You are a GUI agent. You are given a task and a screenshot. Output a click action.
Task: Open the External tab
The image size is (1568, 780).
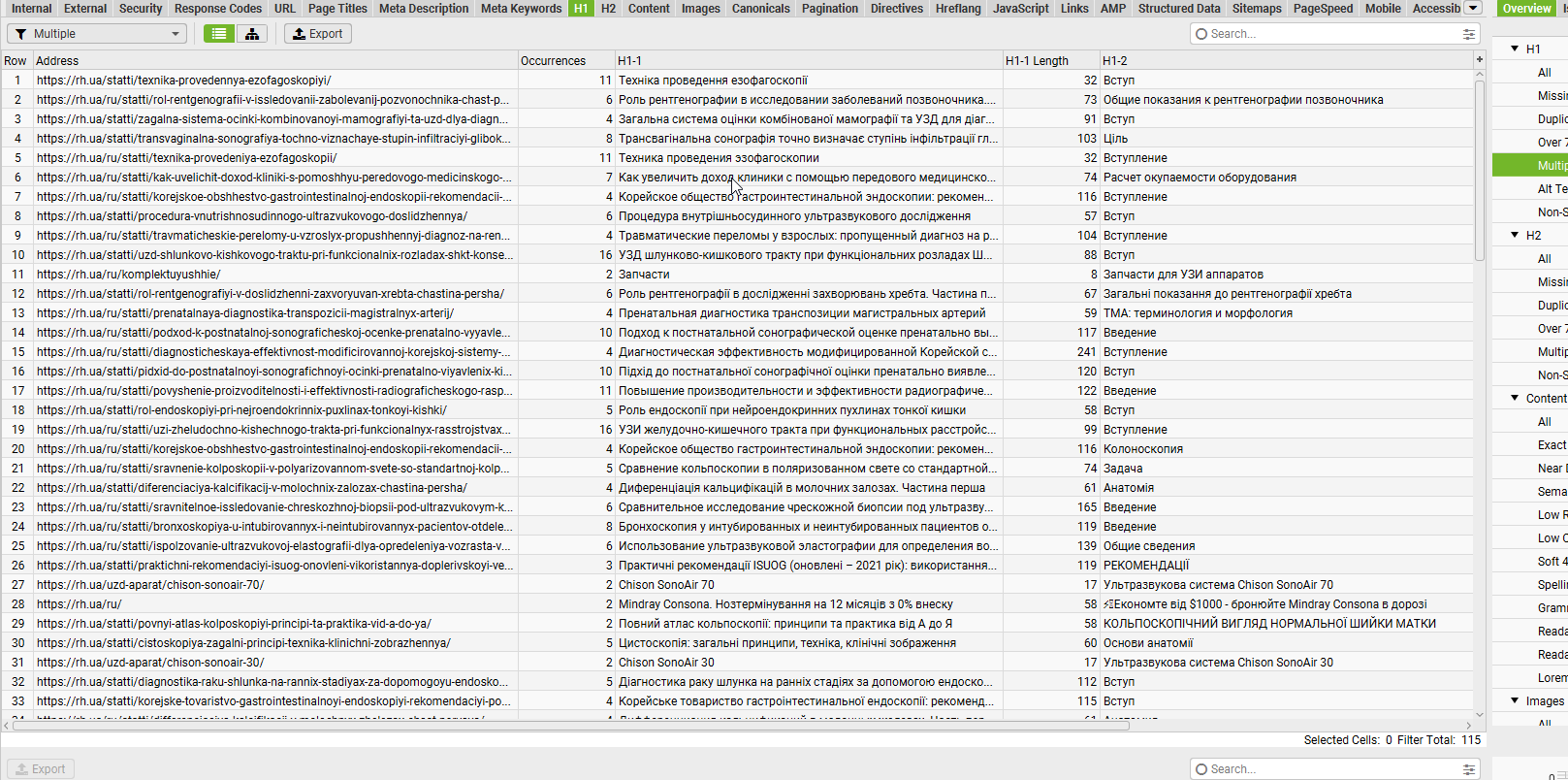click(x=85, y=8)
